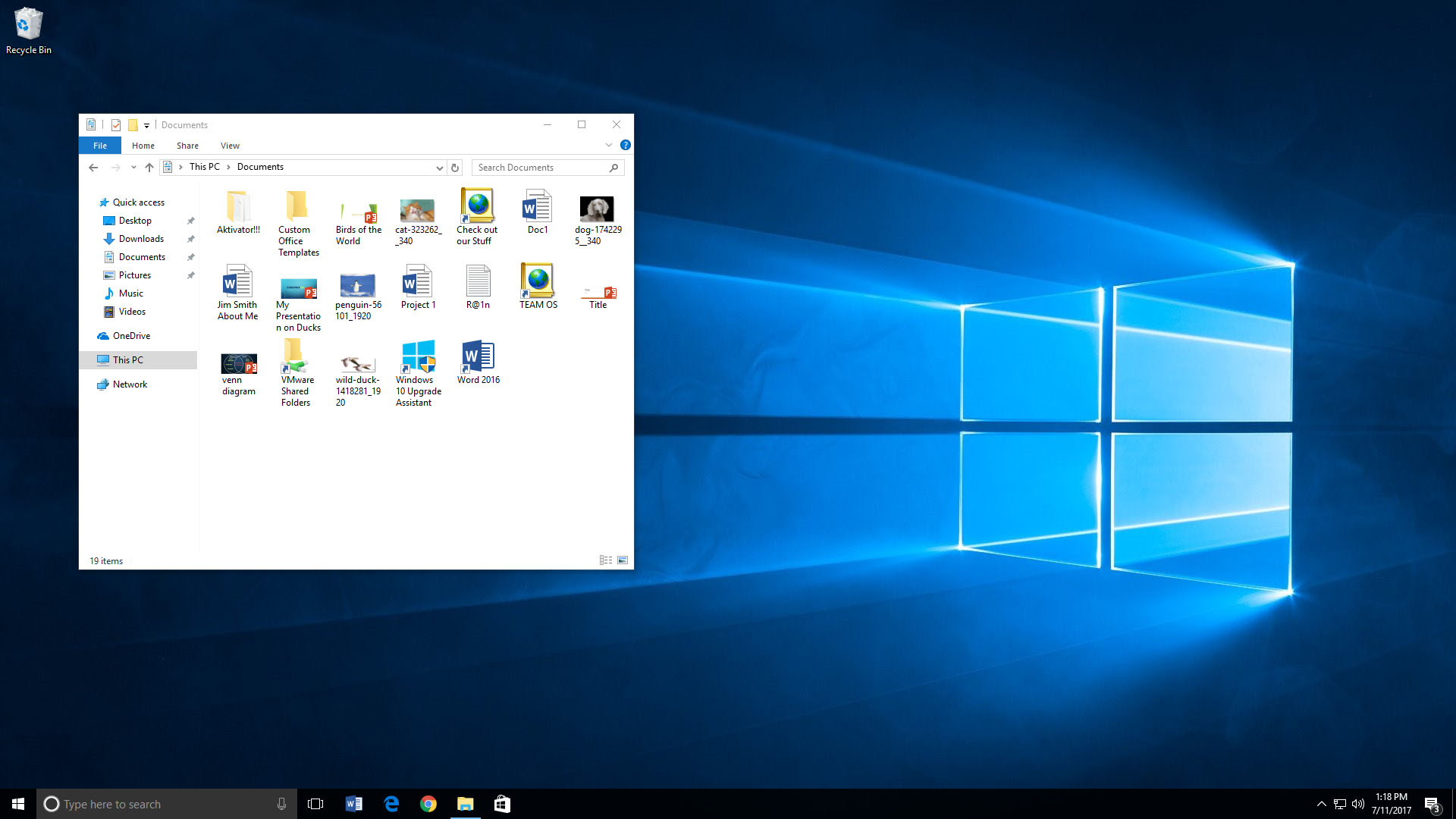The height and width of the screenshot is (819, 1456).
Task: Refresh the Documents folder
Action: 455,168
